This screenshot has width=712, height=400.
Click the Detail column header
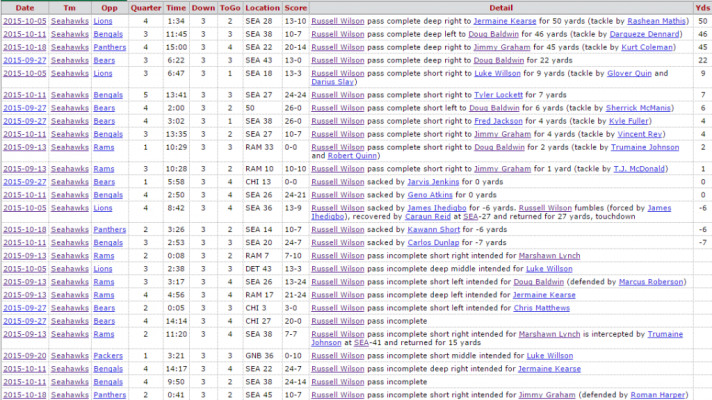[x=501, y=8]
